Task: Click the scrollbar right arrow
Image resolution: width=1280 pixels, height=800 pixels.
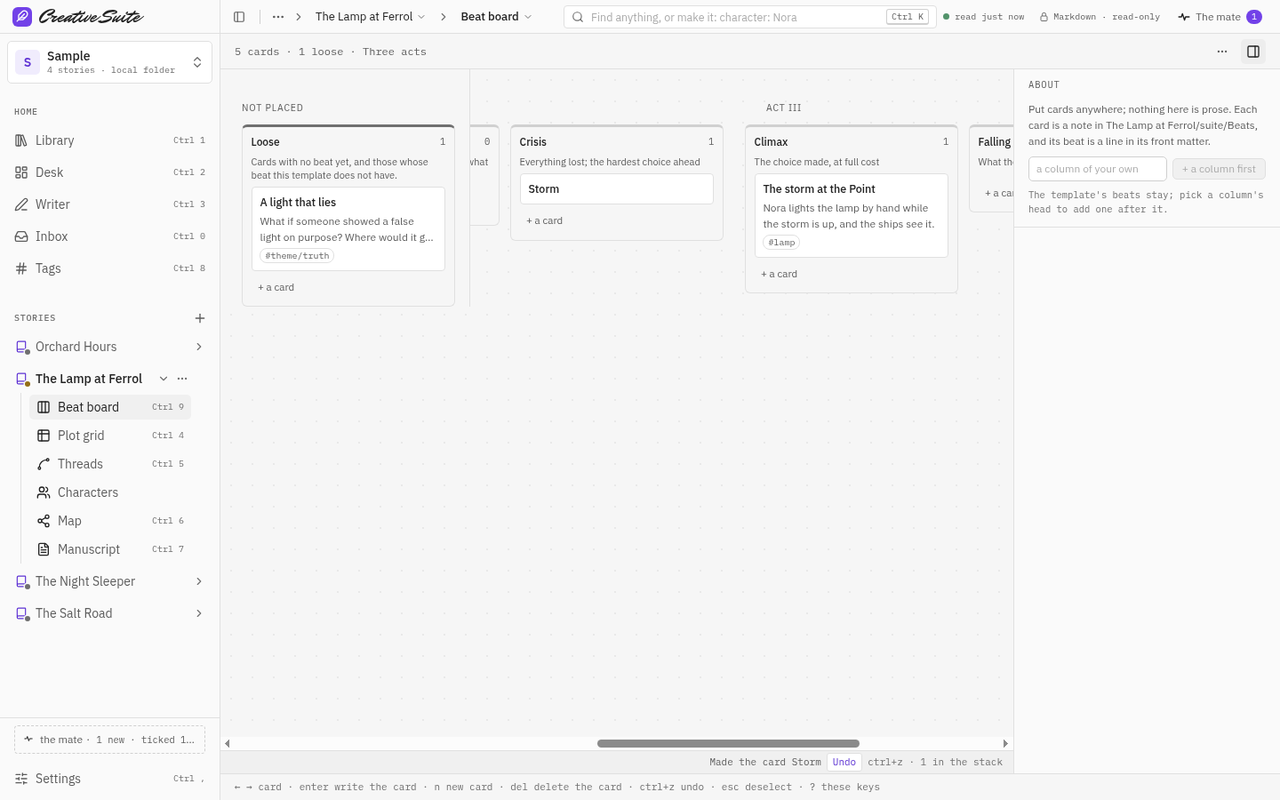Action: (1006, 744)
